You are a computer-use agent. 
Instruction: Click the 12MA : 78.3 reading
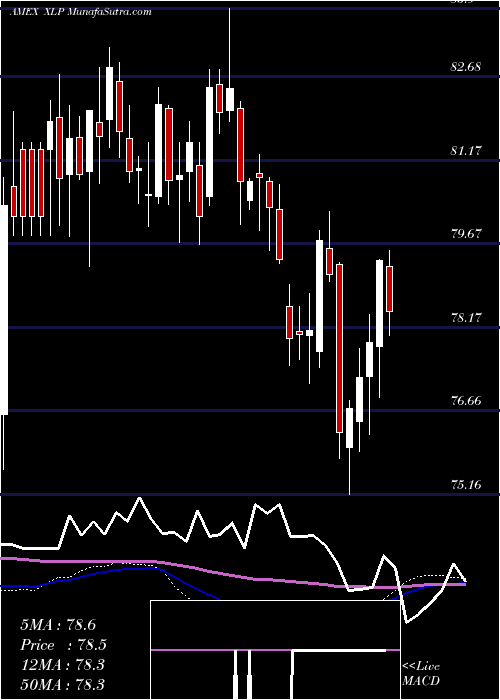(x=62, y=665)
